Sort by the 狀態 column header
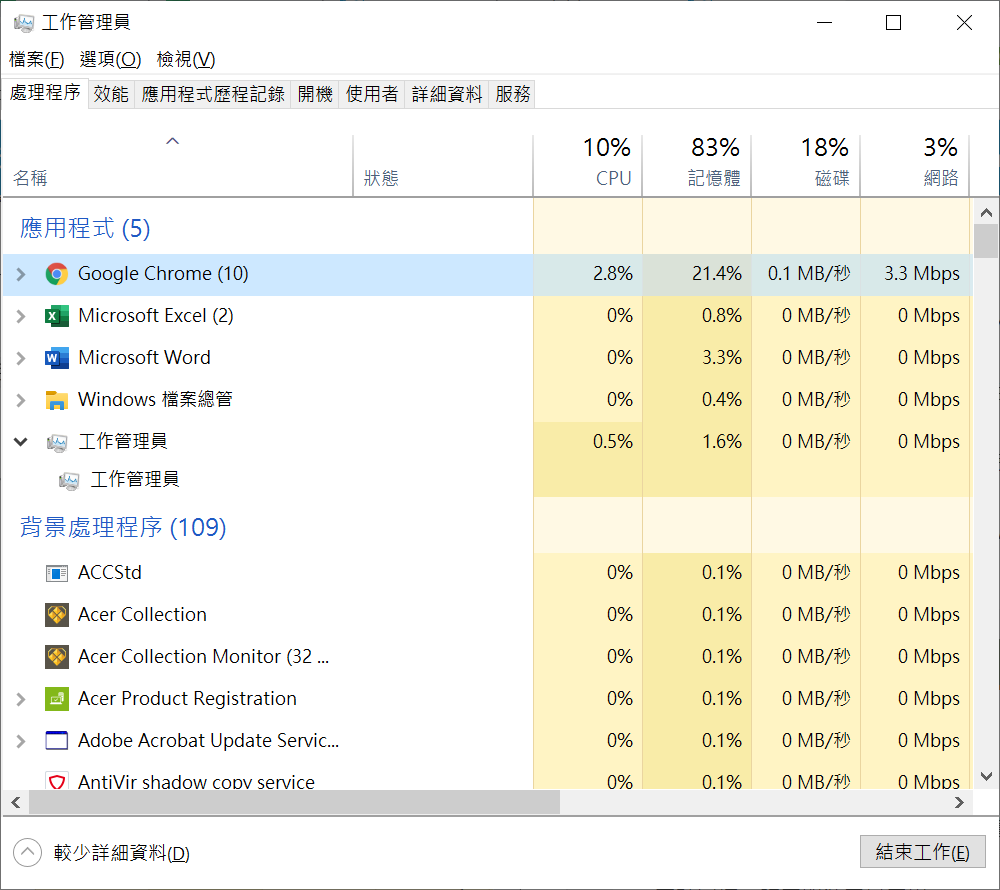The image size is (1000, 890). 443,166
